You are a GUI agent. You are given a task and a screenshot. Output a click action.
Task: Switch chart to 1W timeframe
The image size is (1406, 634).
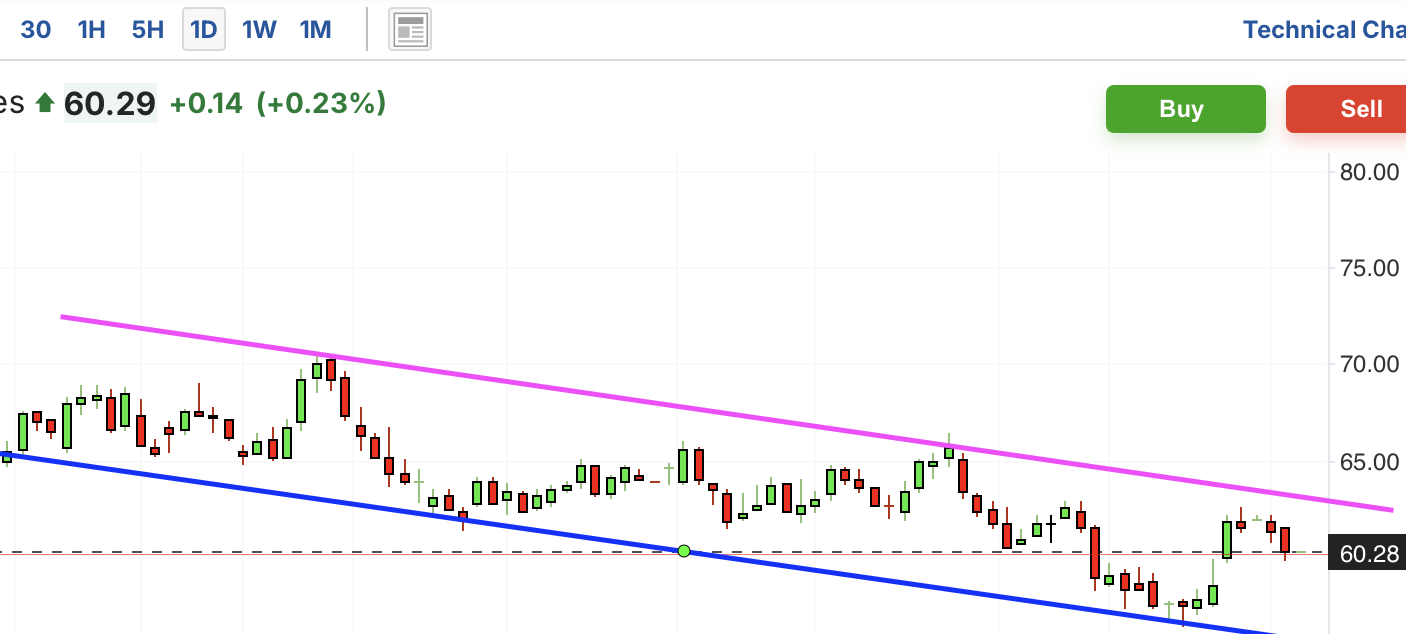(x=259, y=30)
